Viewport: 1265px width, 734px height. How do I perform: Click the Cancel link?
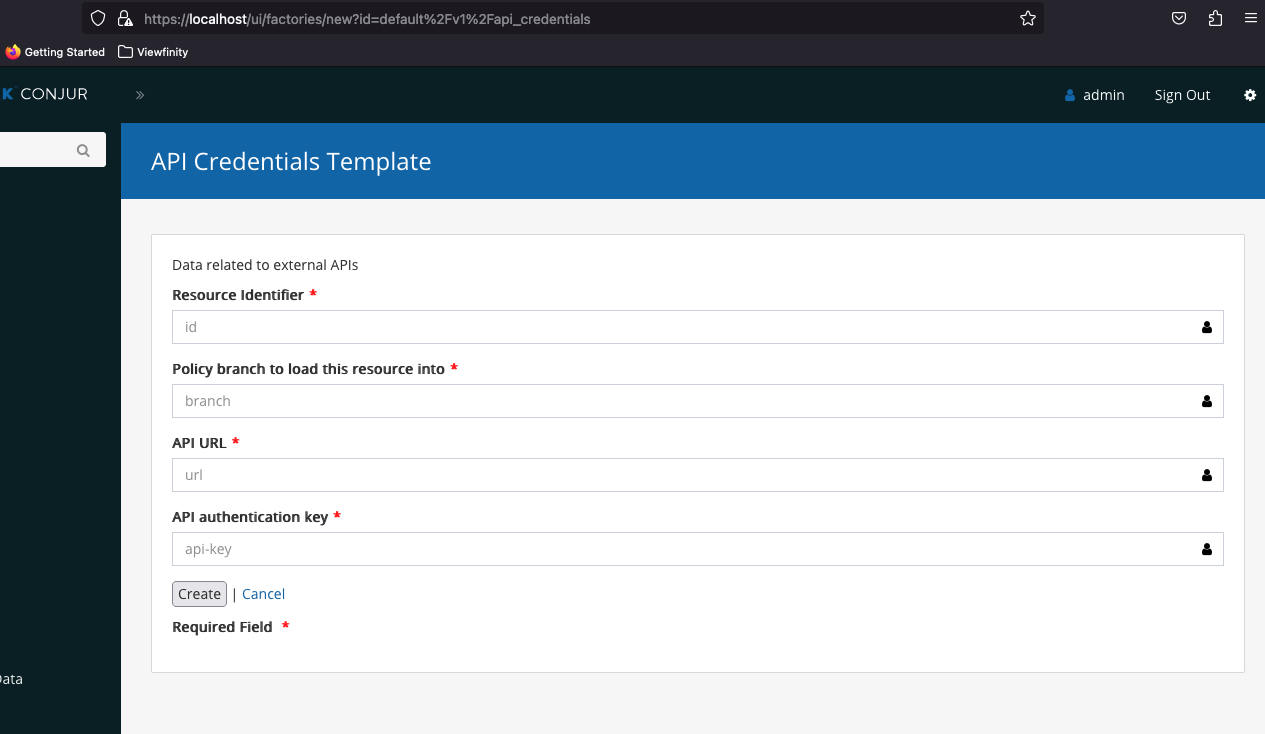click(263, 594)
